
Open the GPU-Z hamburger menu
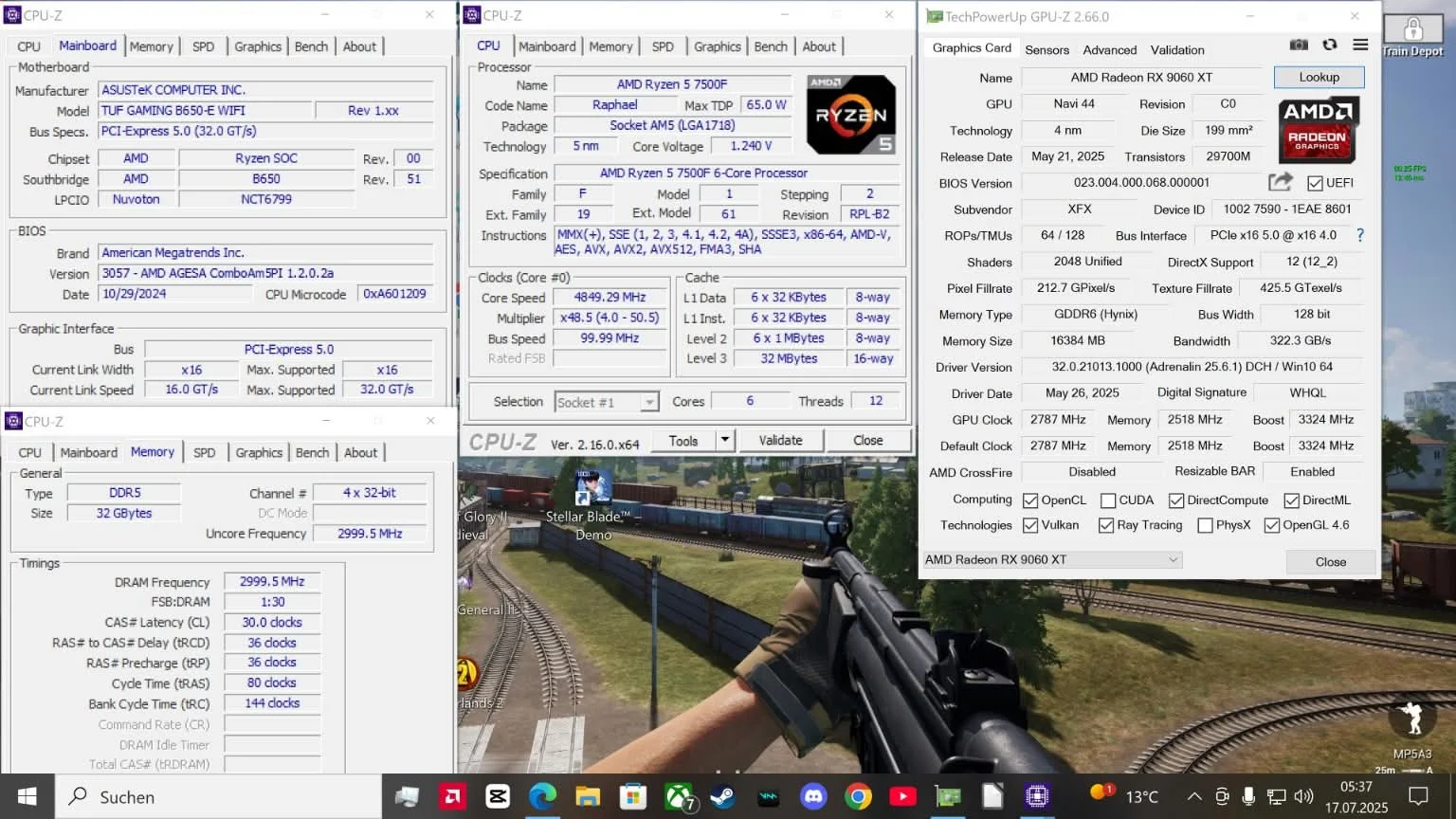pos(1360,45)
